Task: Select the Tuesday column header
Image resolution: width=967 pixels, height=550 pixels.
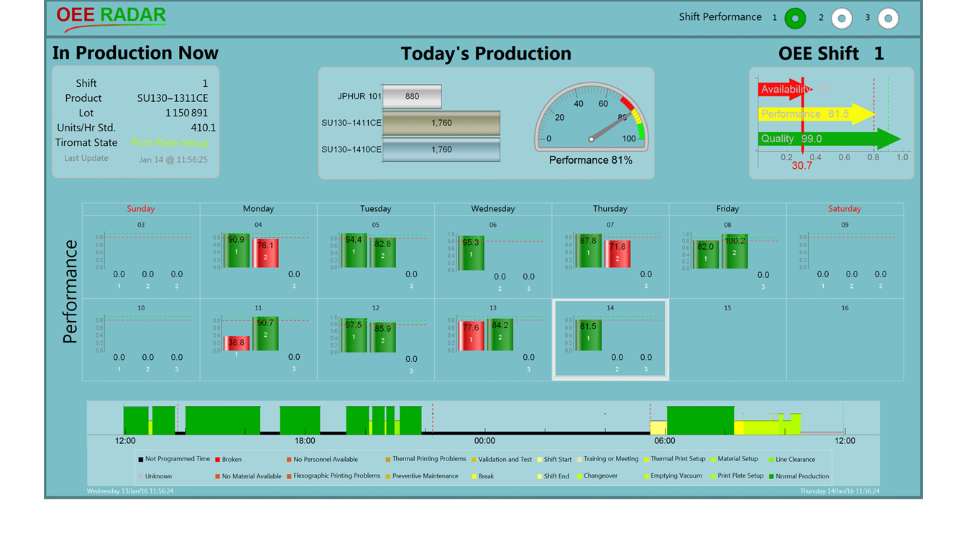Action: (376, 209)
